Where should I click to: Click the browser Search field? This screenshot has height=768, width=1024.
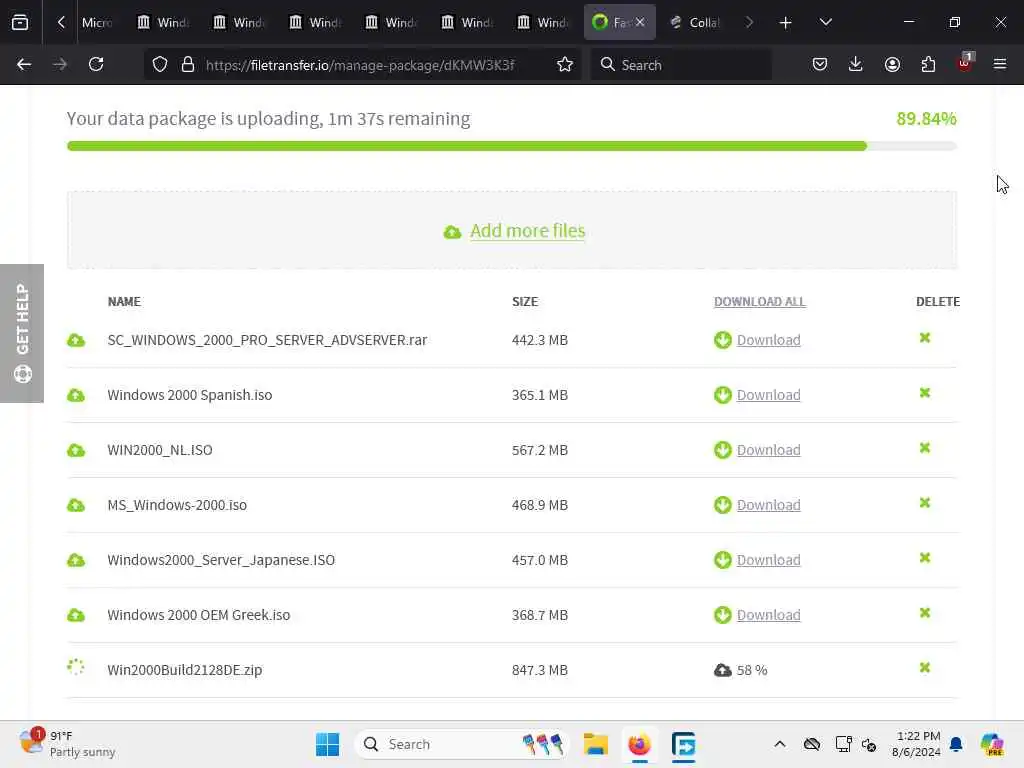coord(681,65)
